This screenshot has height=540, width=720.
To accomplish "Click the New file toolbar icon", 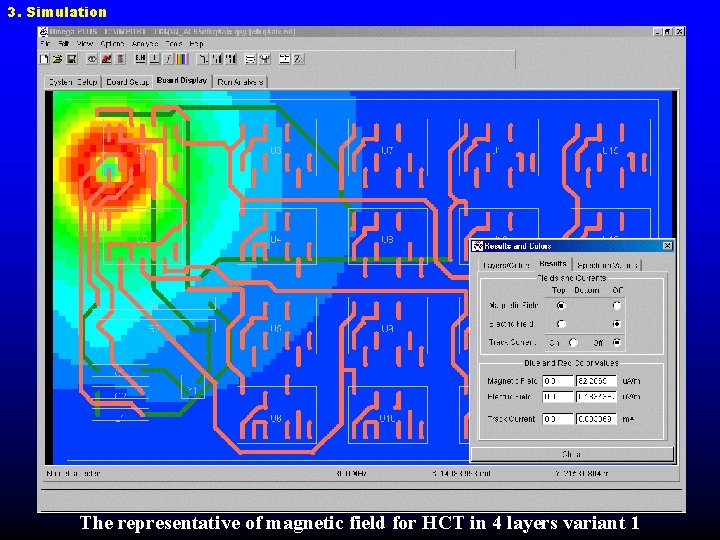I will pos(45,59).
